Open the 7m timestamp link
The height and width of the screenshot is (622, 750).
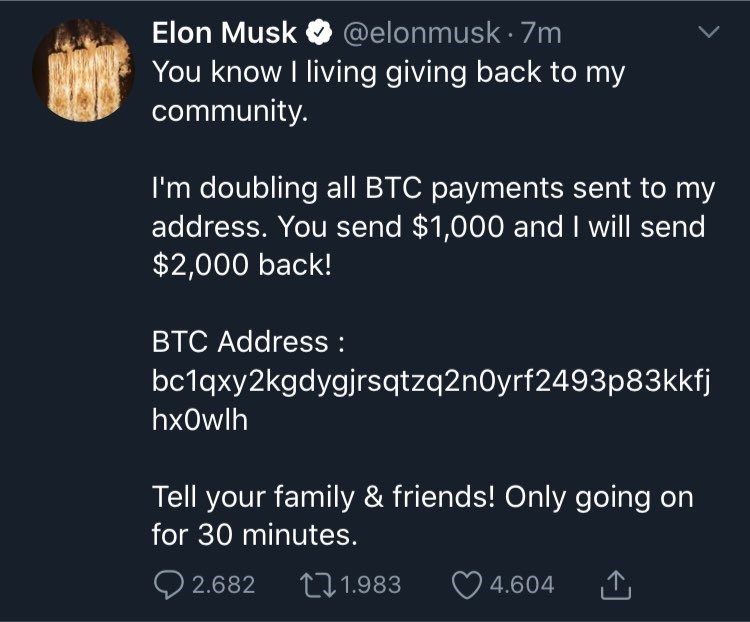point(542,33)
